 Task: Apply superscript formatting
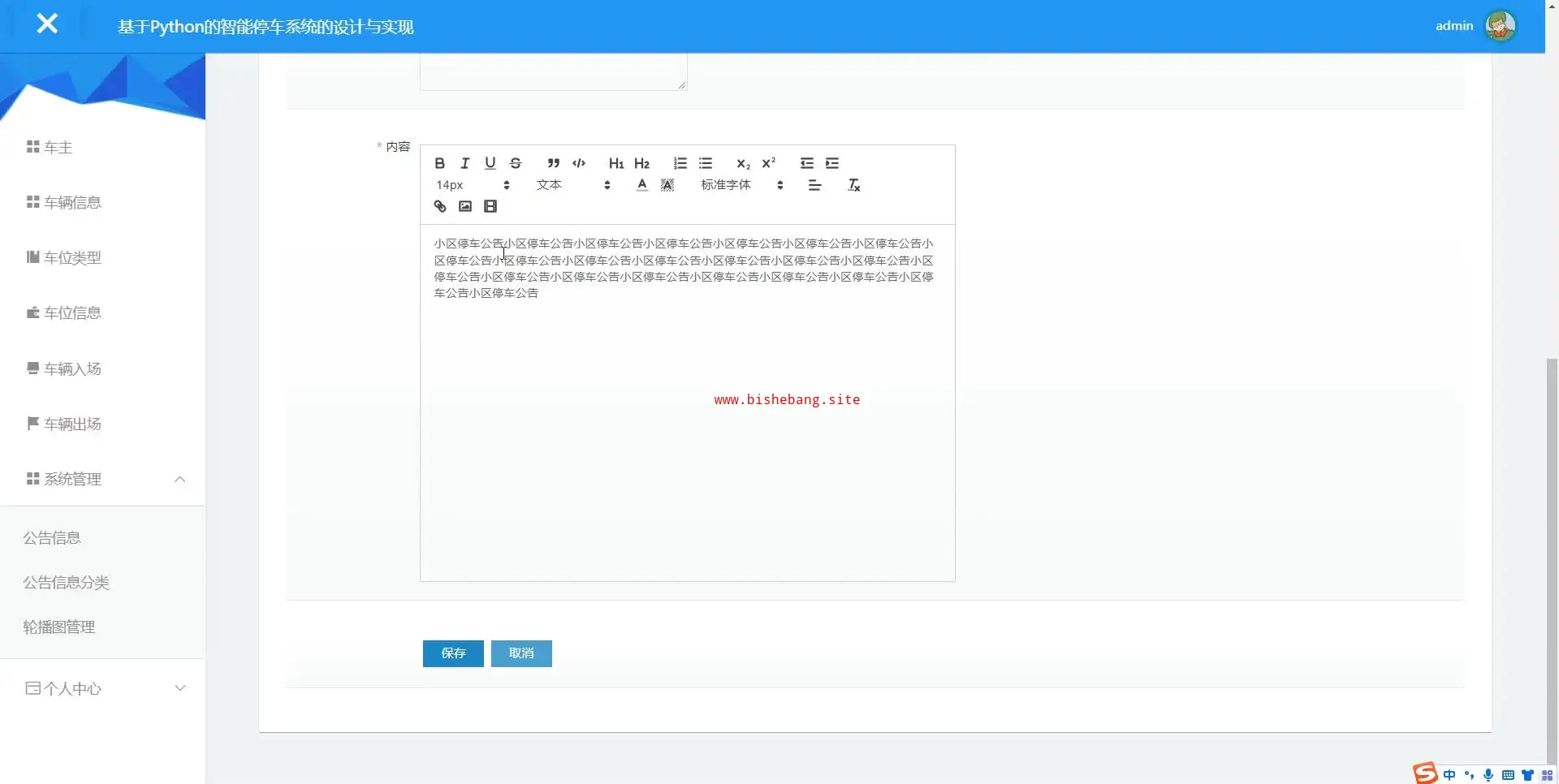coord(768,163)
